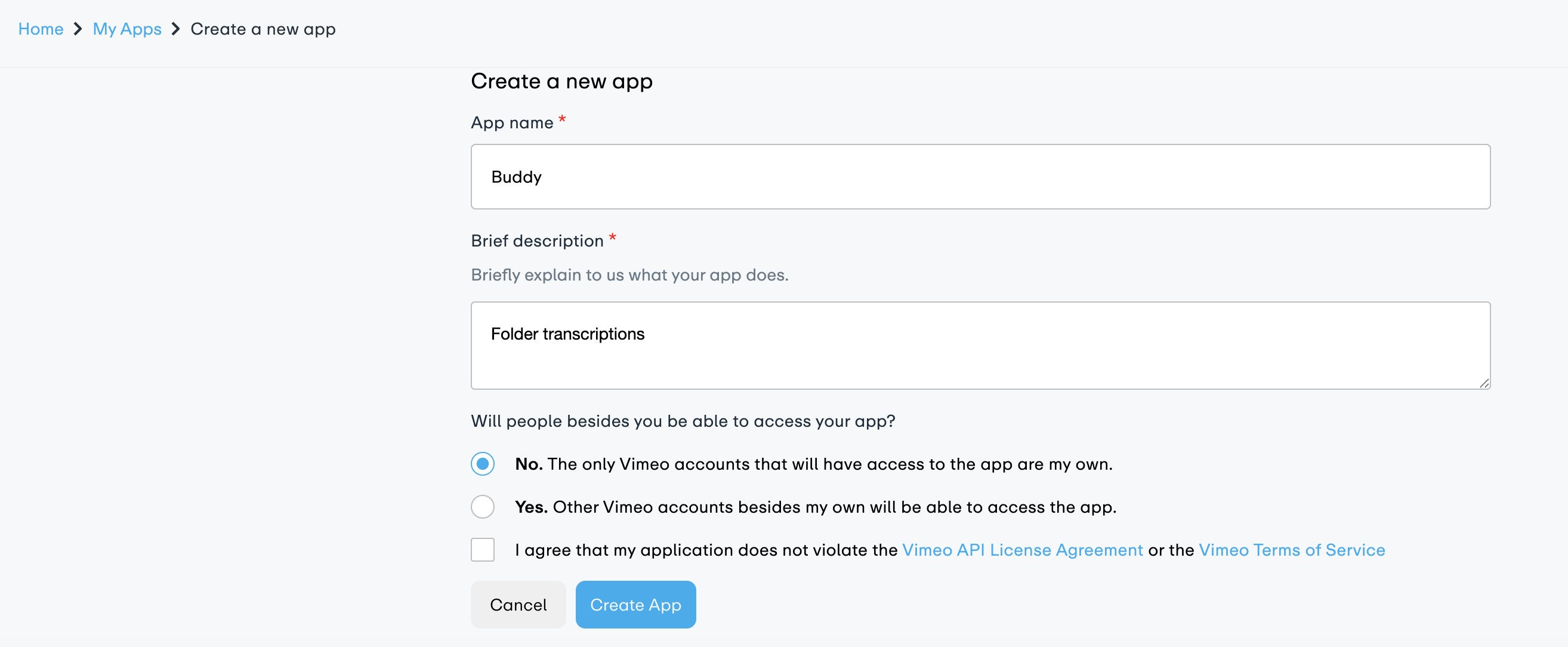Click the chevron before Create a new app
Viewport: 1568px width, 647px height.
(x=175, y=29)
